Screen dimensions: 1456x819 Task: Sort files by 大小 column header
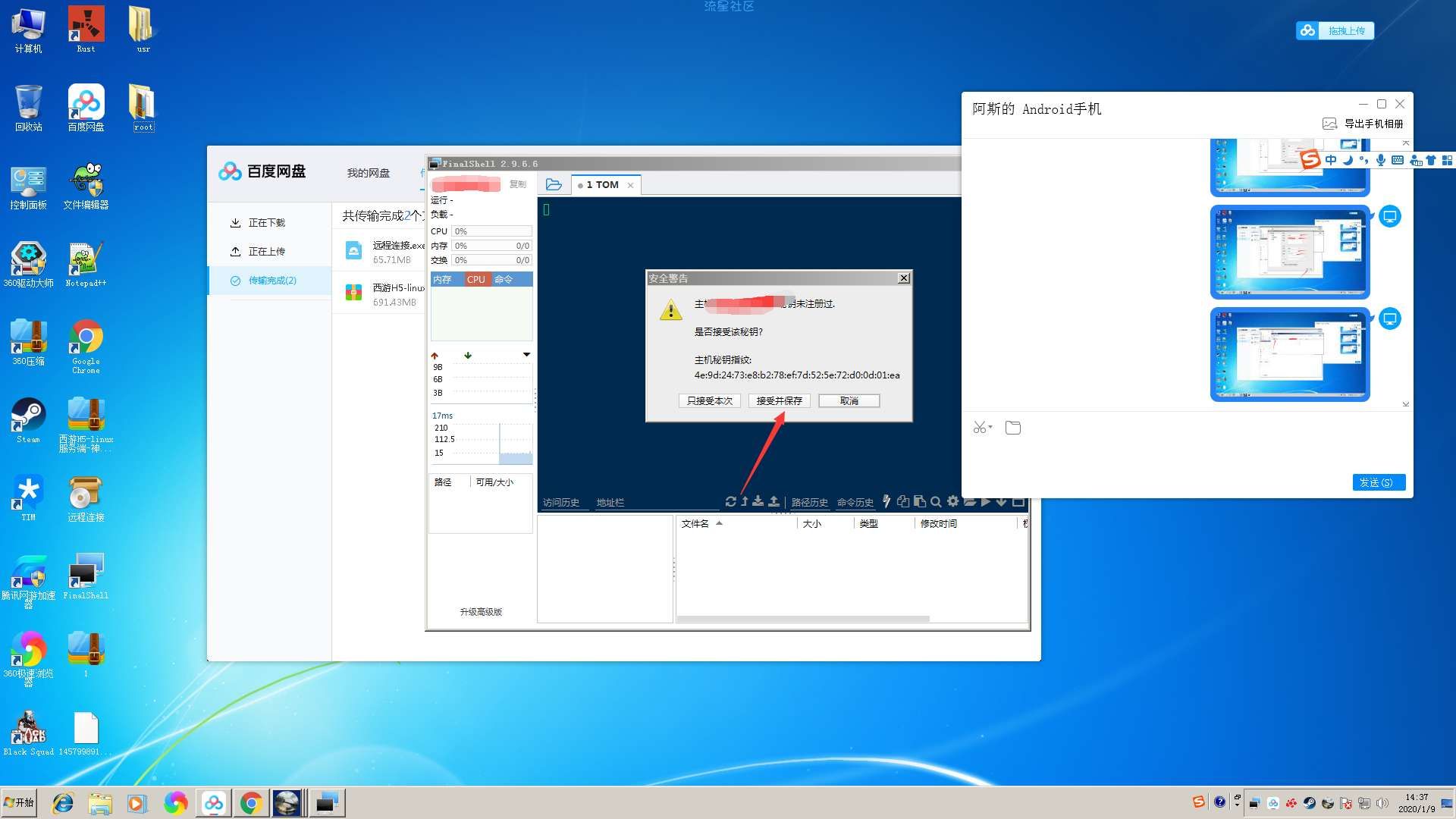click(826, 524)
